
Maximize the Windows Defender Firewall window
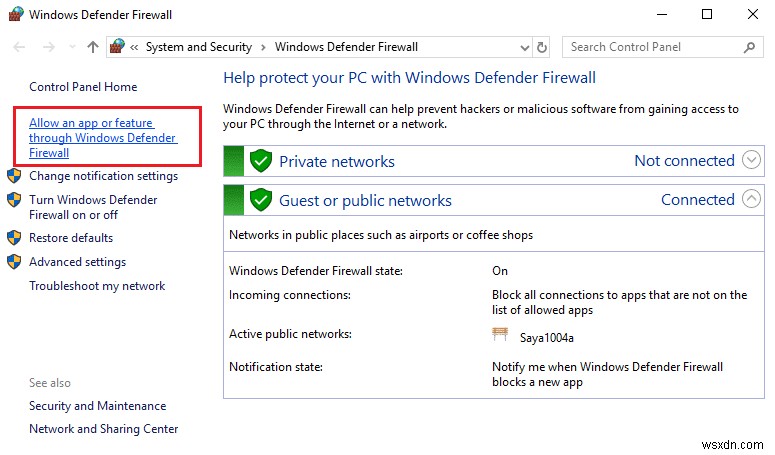pos(707,14)
